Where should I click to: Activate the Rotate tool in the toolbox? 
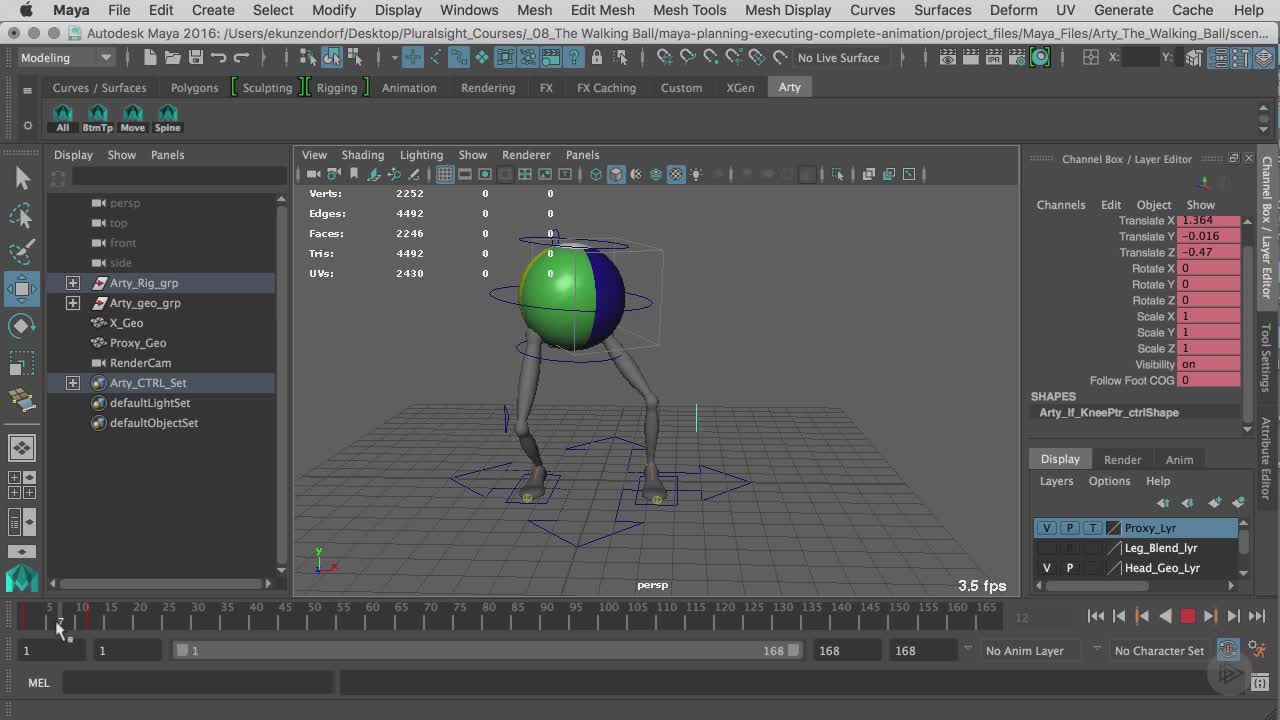(22, 326)
